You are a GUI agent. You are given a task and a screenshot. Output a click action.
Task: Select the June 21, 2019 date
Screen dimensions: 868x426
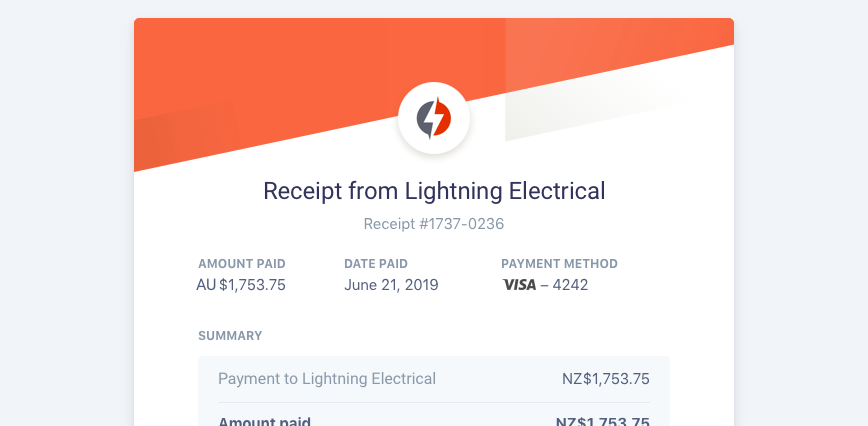click(391, 285)
